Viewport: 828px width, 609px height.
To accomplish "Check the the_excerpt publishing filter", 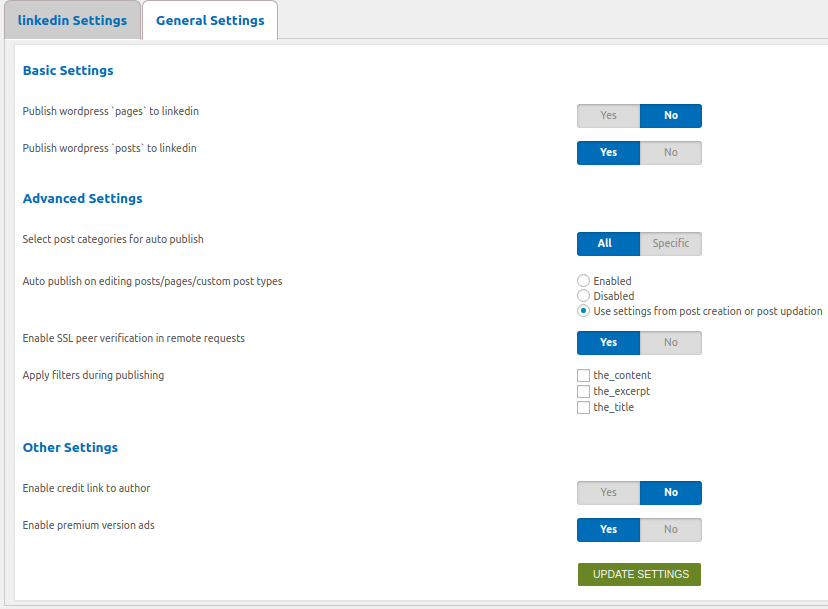I will point(583,391).
